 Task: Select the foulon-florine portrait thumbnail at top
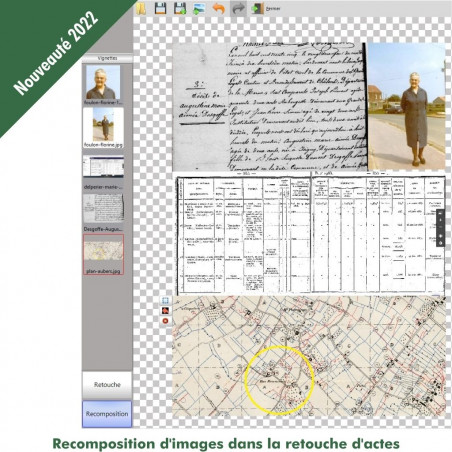coord(103,84)
